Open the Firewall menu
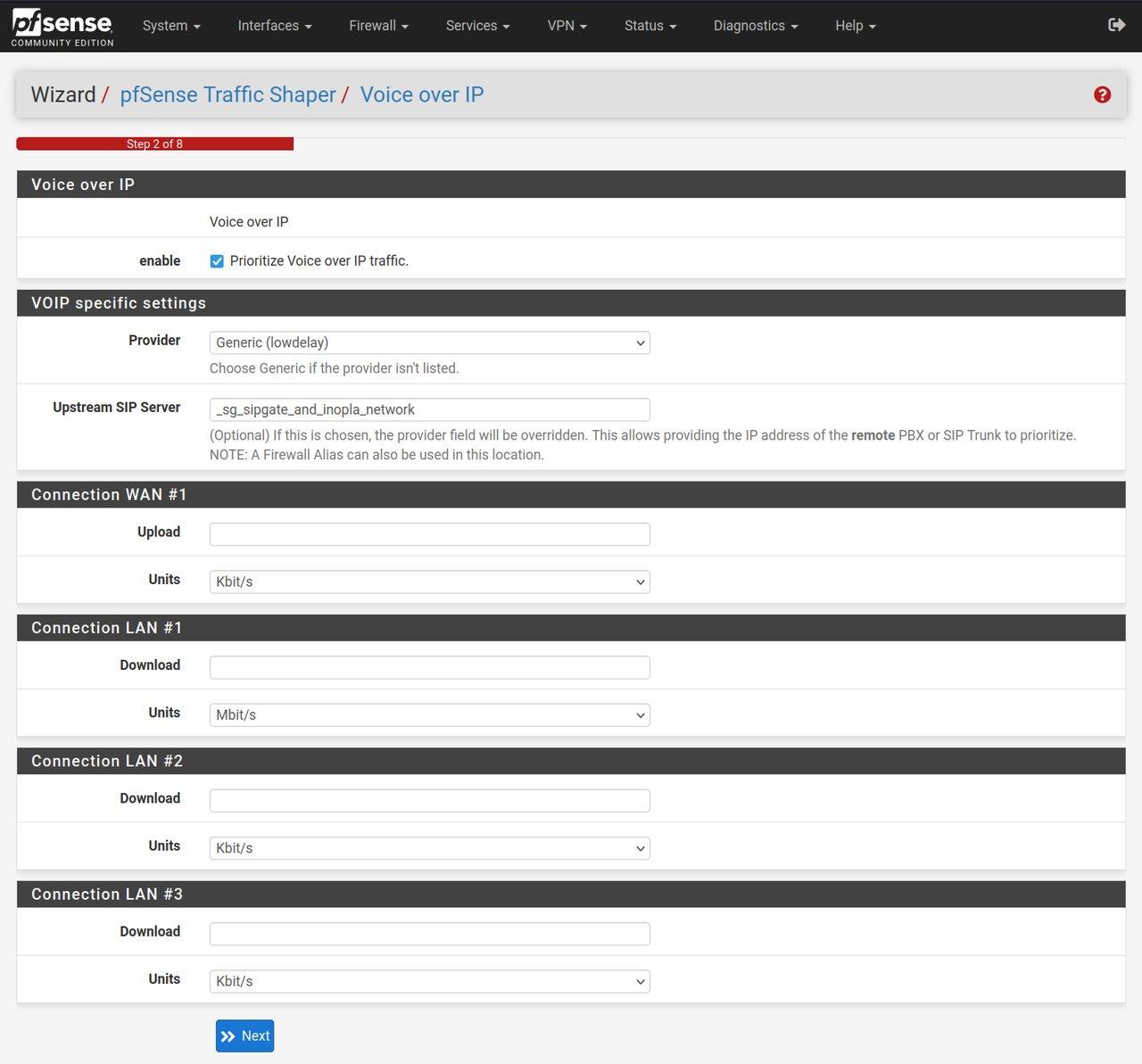Image resolution: width=1142 pixels, height=1064 pixels. click(378, 26)
